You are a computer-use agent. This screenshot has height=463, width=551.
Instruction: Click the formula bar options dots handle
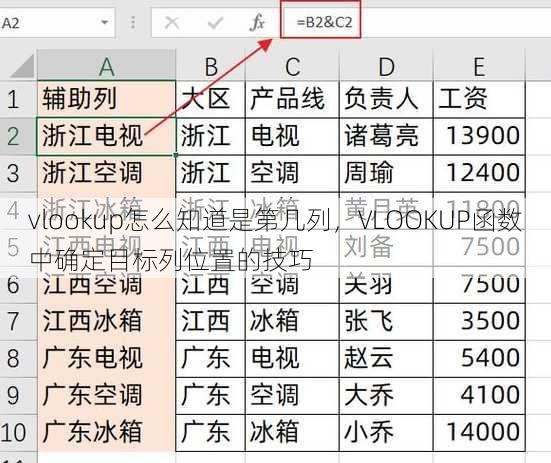(133, 23)
